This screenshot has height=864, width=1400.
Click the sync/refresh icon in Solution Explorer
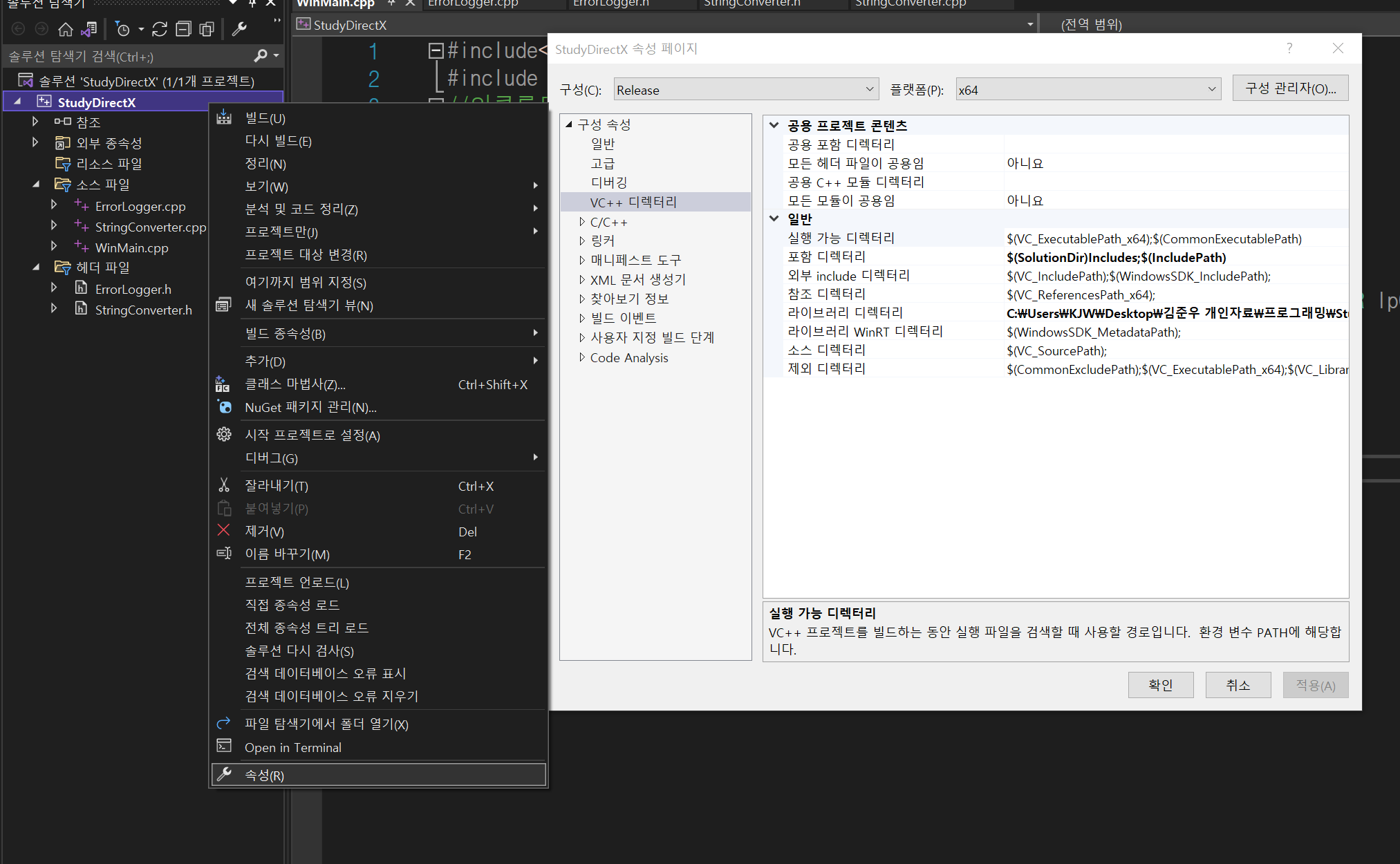click(x=160, y=29)
